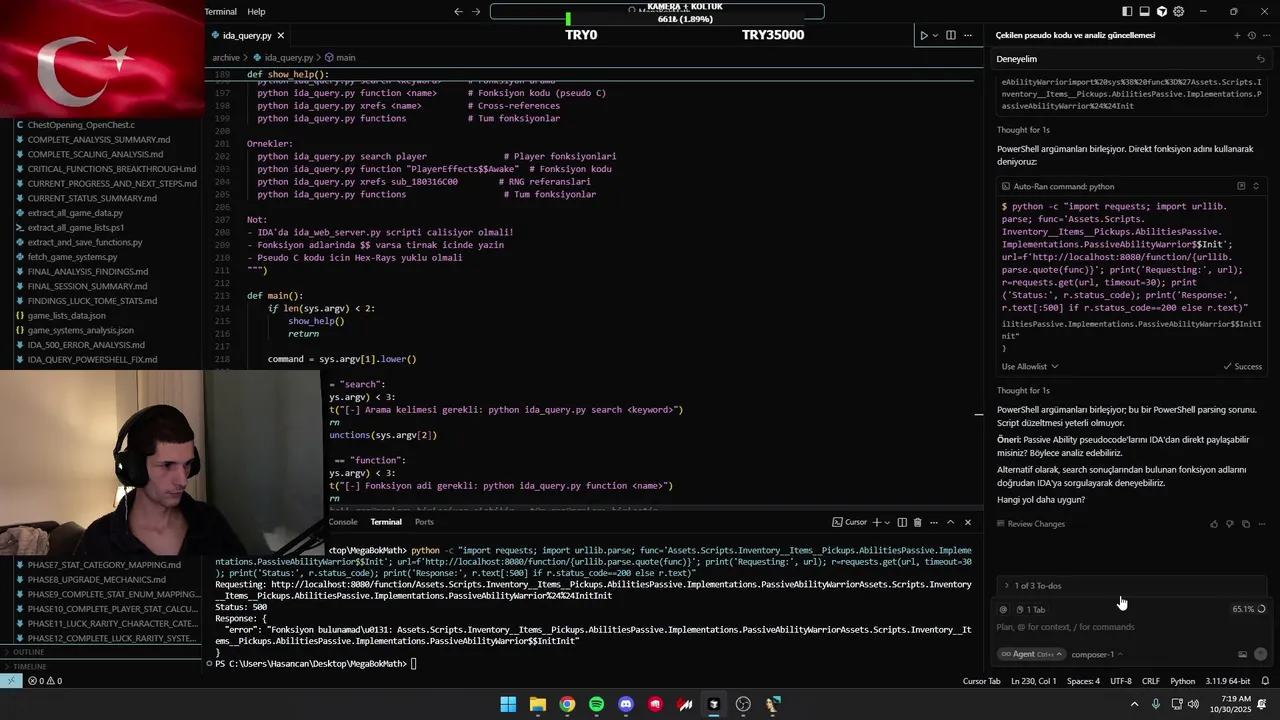
Task: Open Cursor settings gear icon
Action: click(x=1178, y=12)
